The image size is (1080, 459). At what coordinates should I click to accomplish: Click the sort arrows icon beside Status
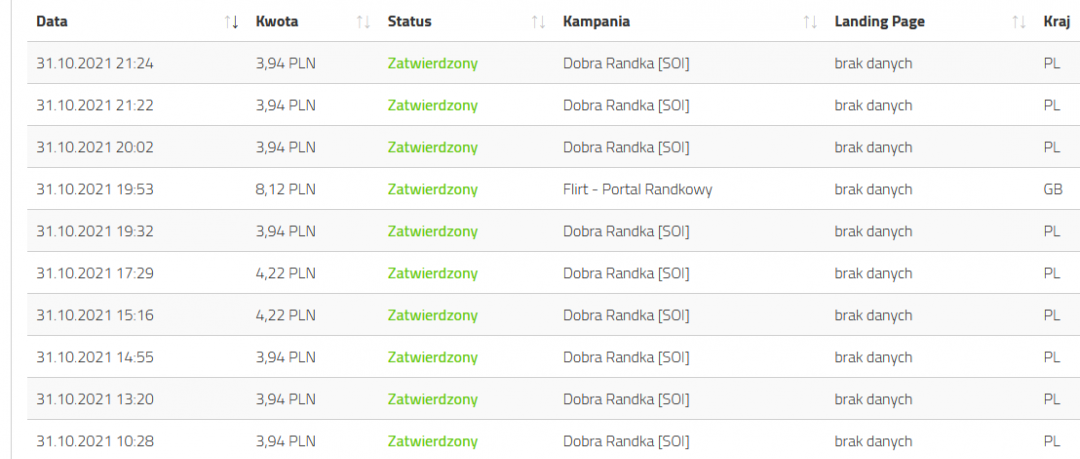pyautogui.click(x=538, y=21)
